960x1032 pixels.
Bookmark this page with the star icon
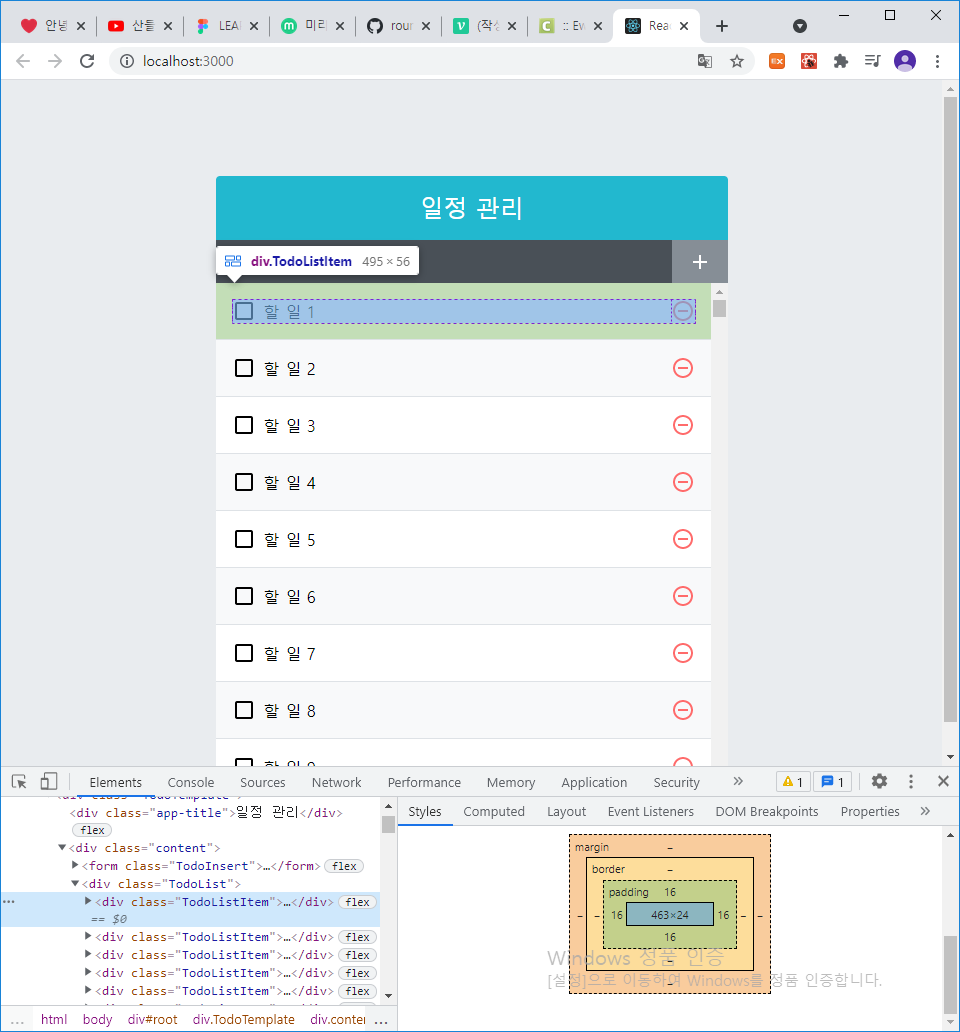(736, 61)
